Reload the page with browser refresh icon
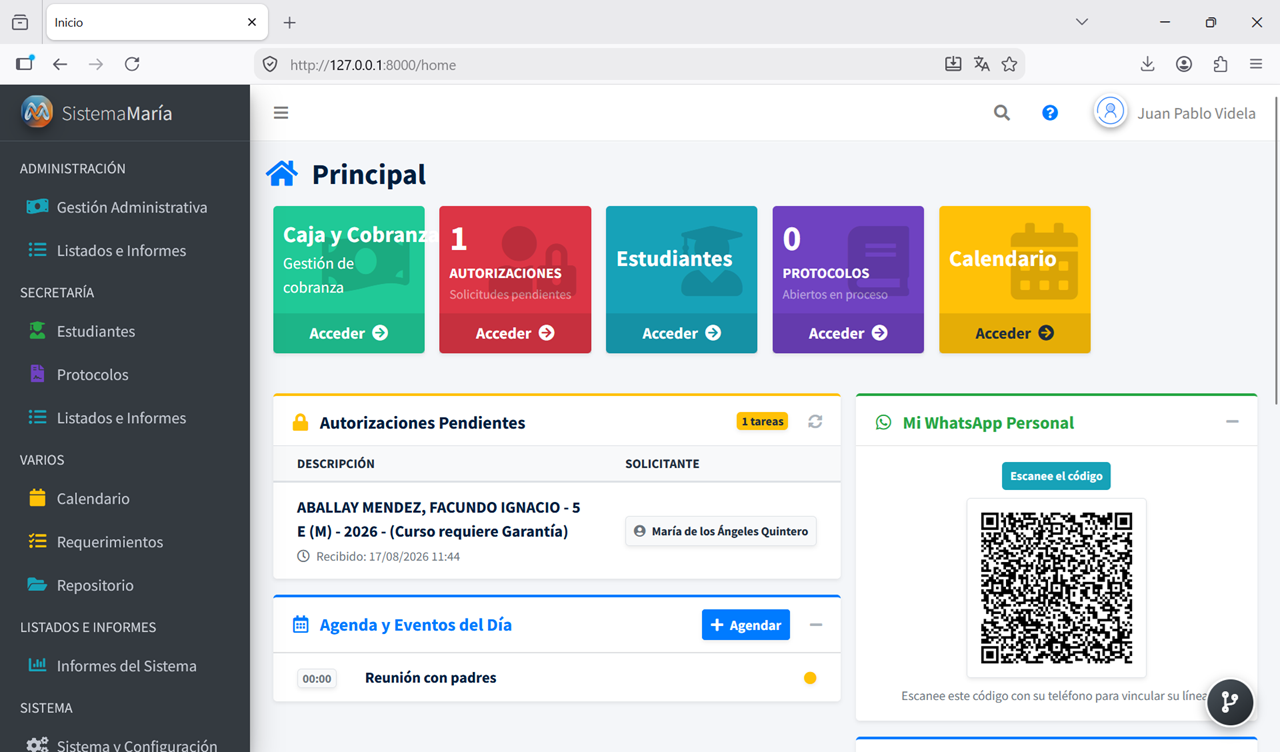 132,64
